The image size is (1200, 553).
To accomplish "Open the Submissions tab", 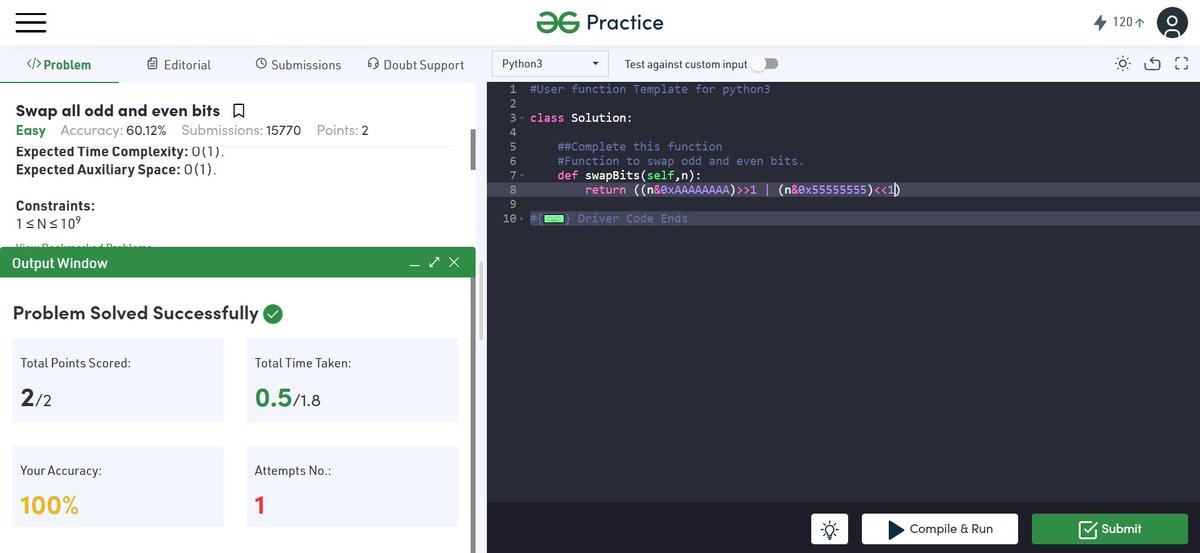I will pyautogui.click(x=298, y=64).
